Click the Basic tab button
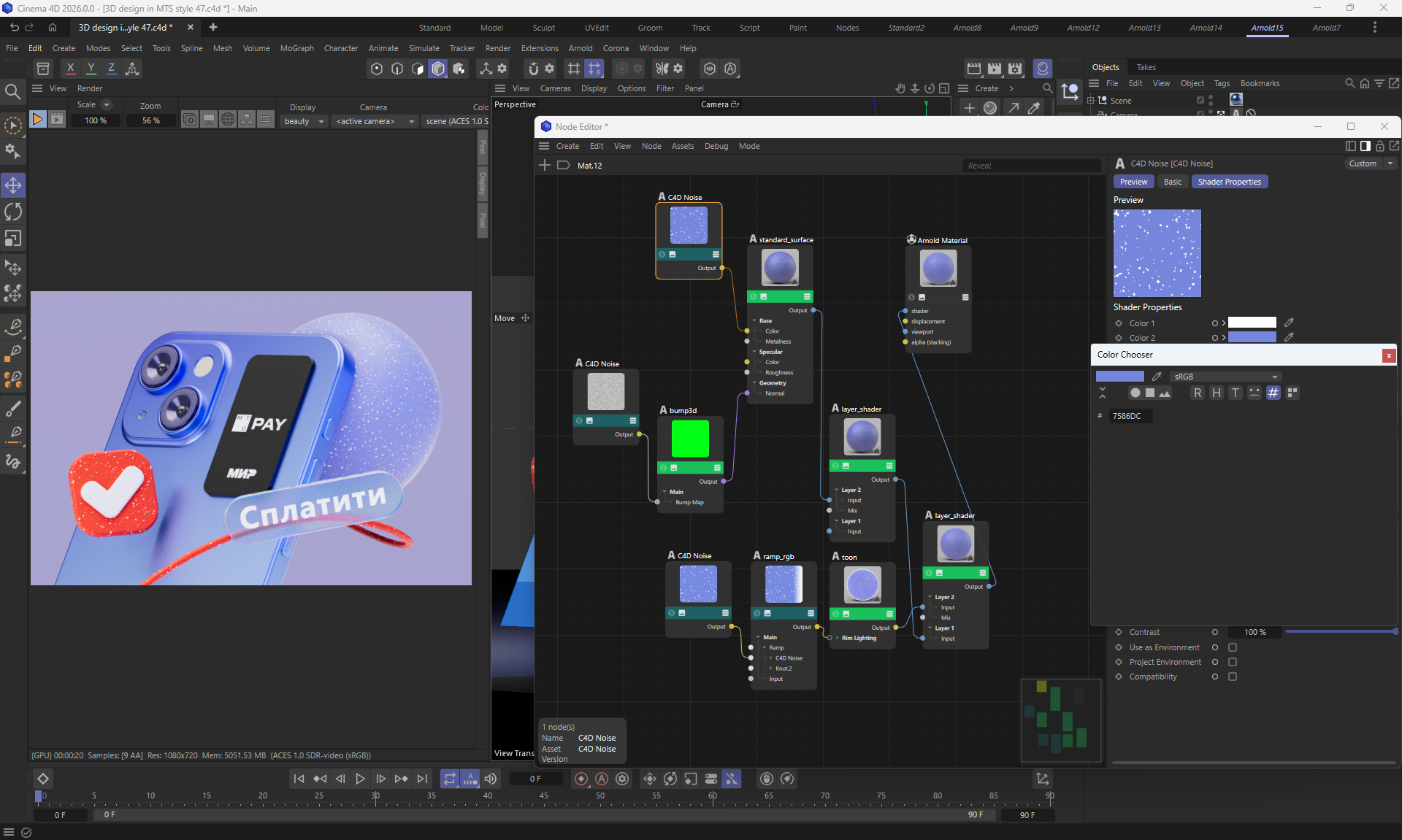This screenshot has width=1402, height=840. 1172,182
